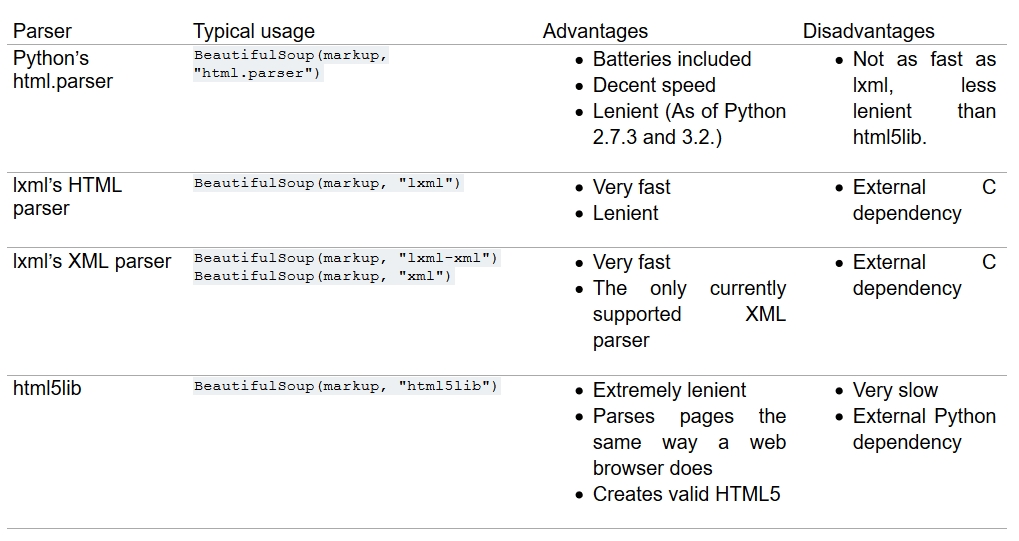1019x541 pixels.
Task: Click the "Not as fast as lxml" bullet
Action: (923, 98)
